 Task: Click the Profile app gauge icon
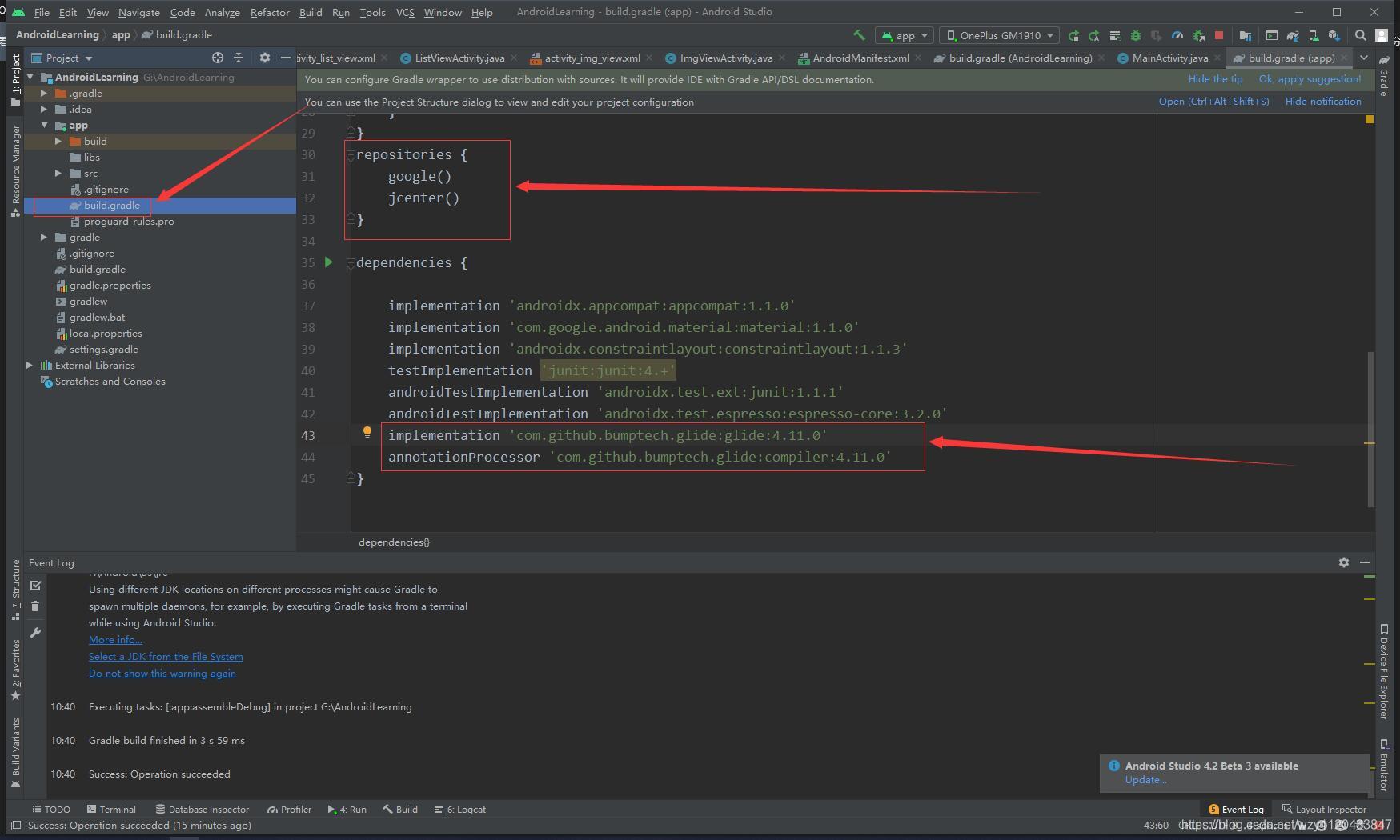pos(1177,35)
